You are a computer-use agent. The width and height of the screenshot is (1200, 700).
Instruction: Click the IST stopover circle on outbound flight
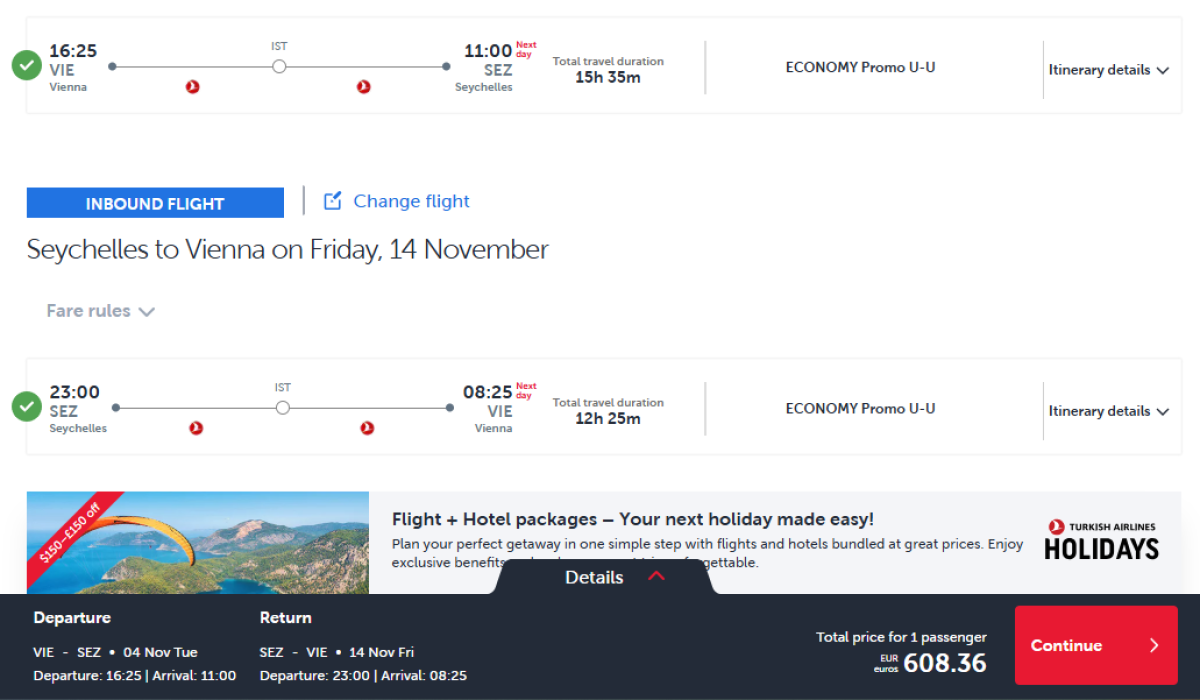pyautogui.click(x=279, y=66)
